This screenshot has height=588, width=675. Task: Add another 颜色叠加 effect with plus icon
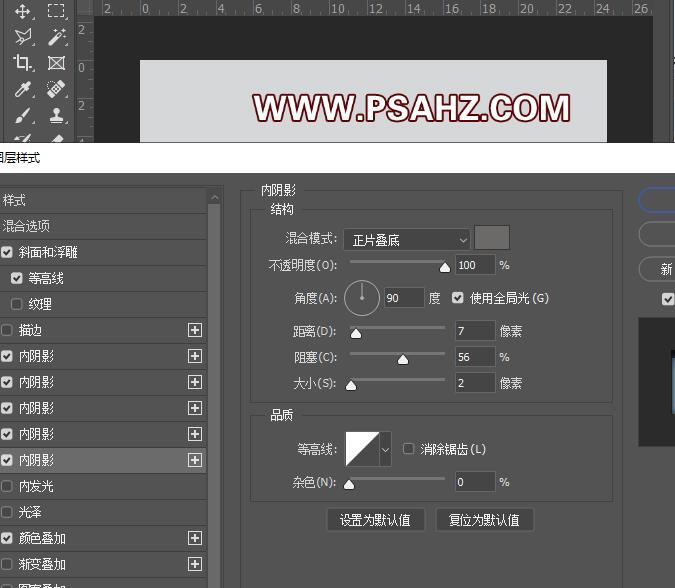coord(195,538)
